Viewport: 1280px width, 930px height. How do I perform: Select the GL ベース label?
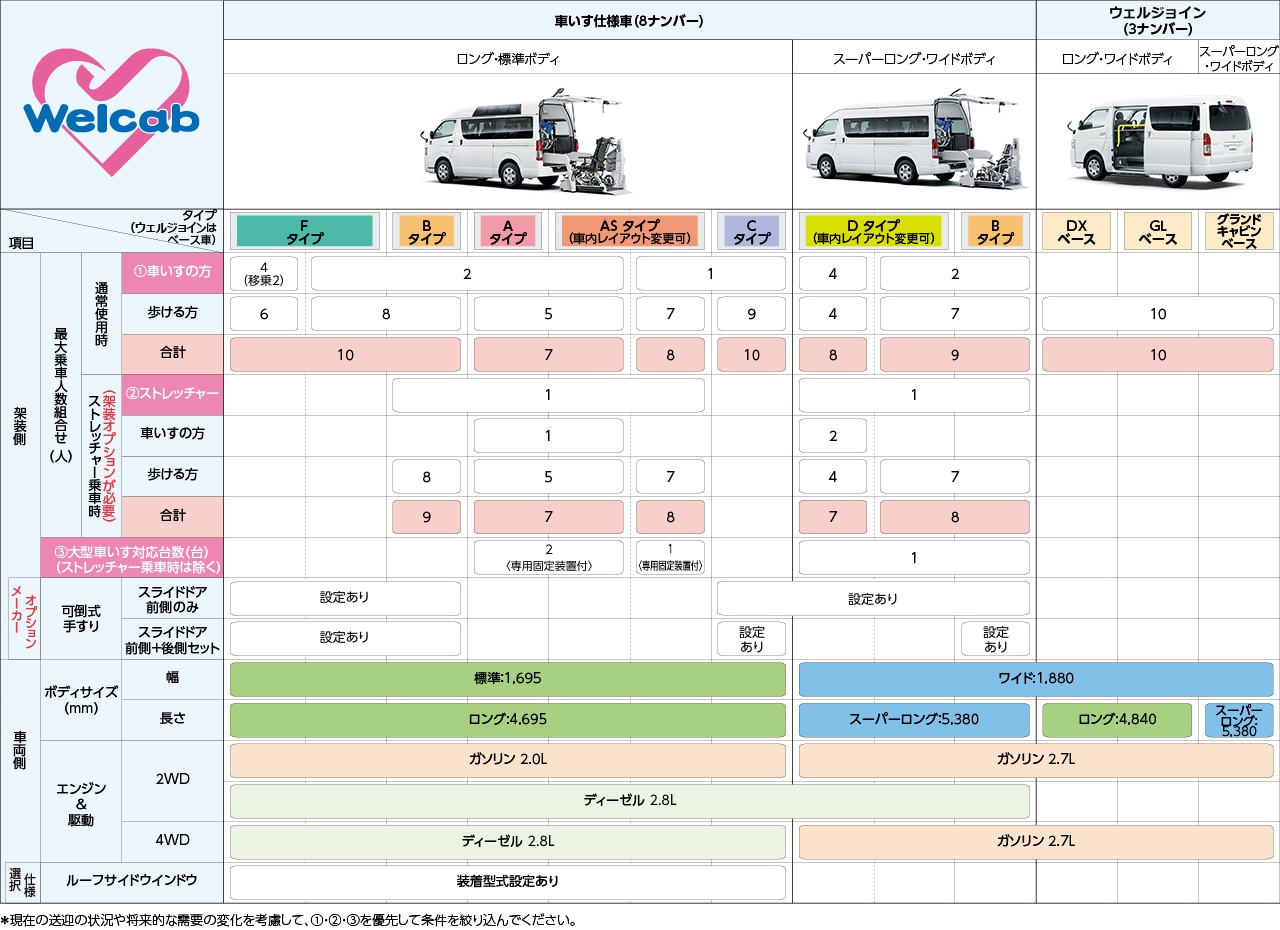pos(1158,231)
